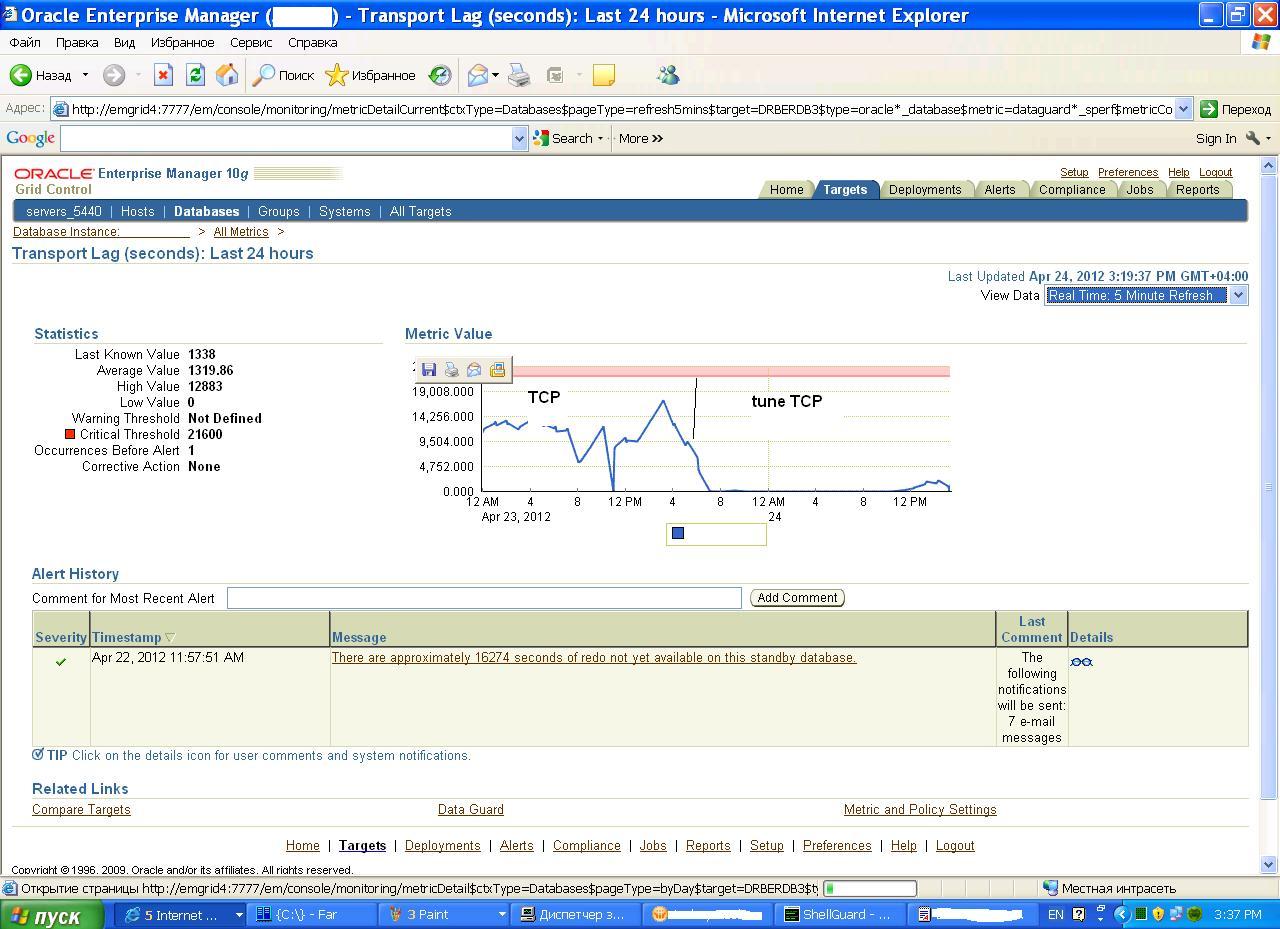Click the blue chart legend swatch

(x=678, y=534)
